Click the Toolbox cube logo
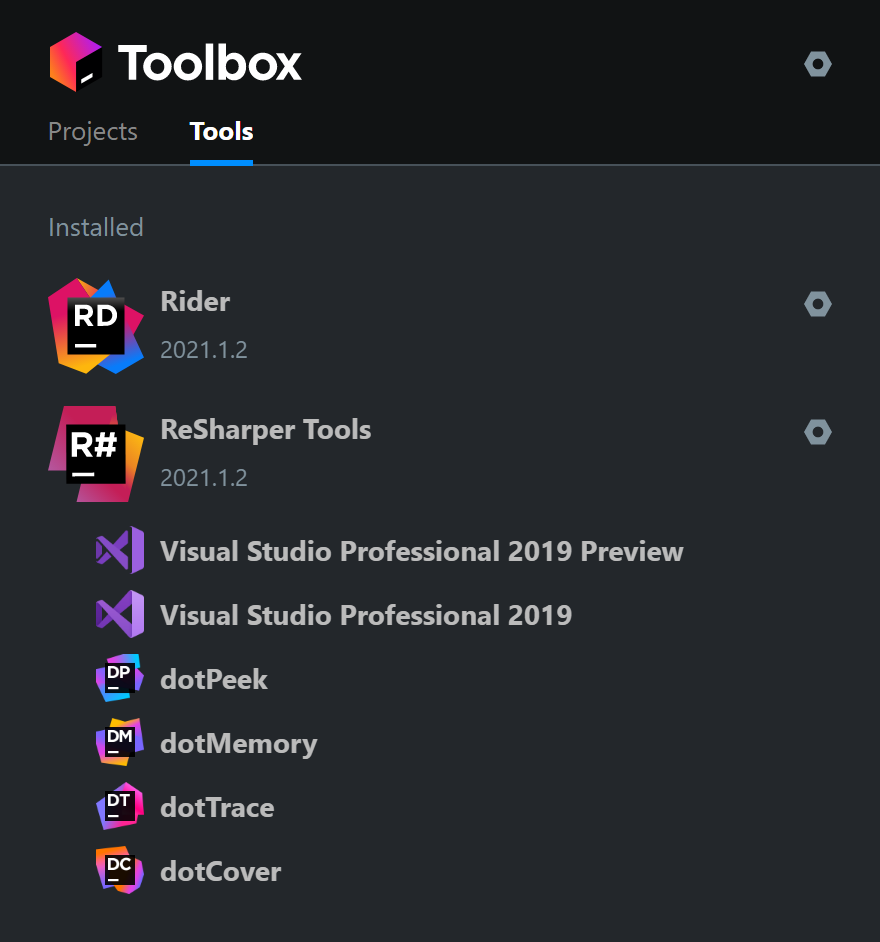Screen dimensions: 880x942 pos(76,62)
